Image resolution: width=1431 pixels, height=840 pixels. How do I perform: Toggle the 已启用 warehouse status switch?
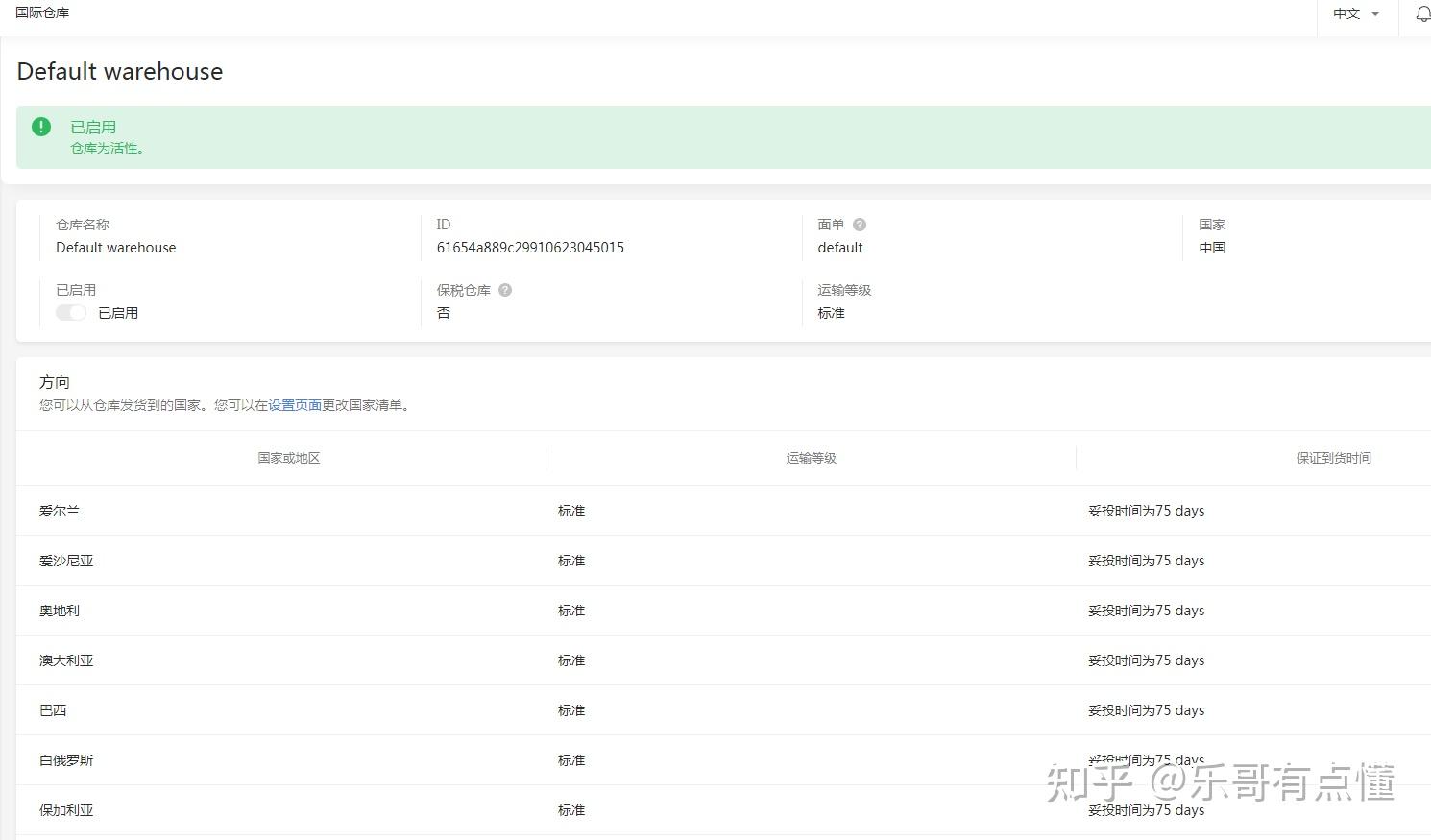(x=70, y=312)
